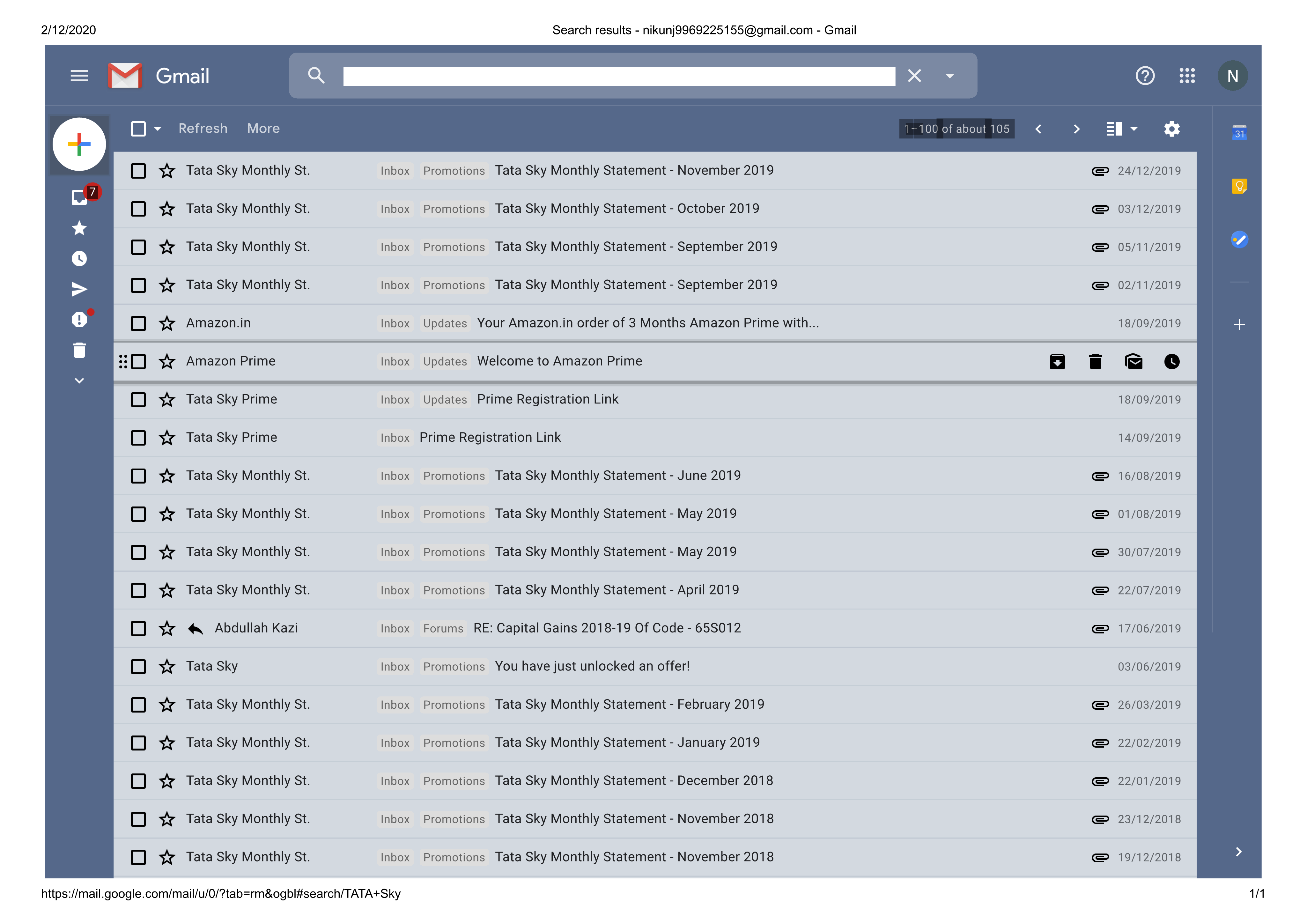This screenshot has width=1307, height=924.
Task: Open the Sent mail arrow icon
Action: pos(79,289)
